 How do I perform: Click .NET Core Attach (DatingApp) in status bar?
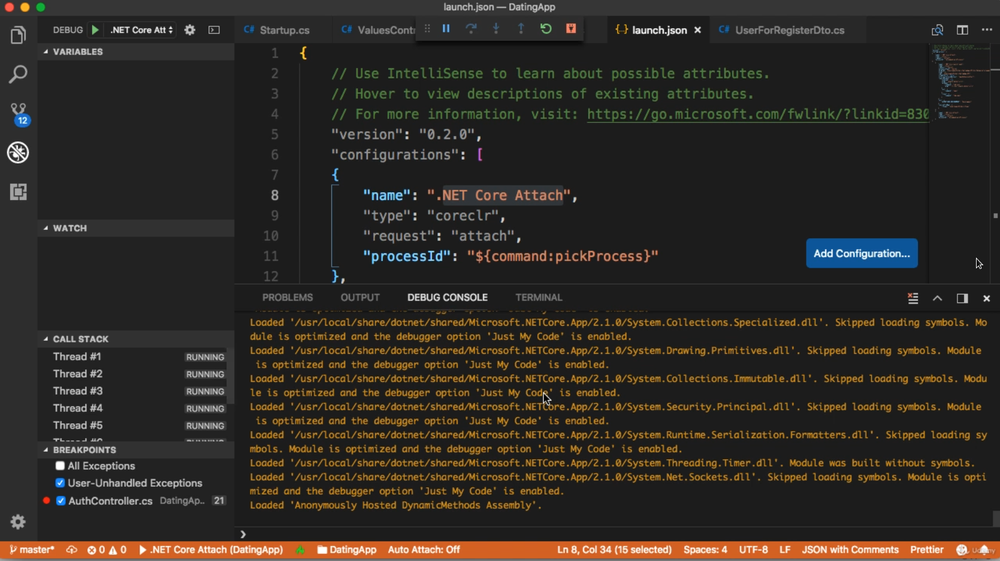point(211,550)
